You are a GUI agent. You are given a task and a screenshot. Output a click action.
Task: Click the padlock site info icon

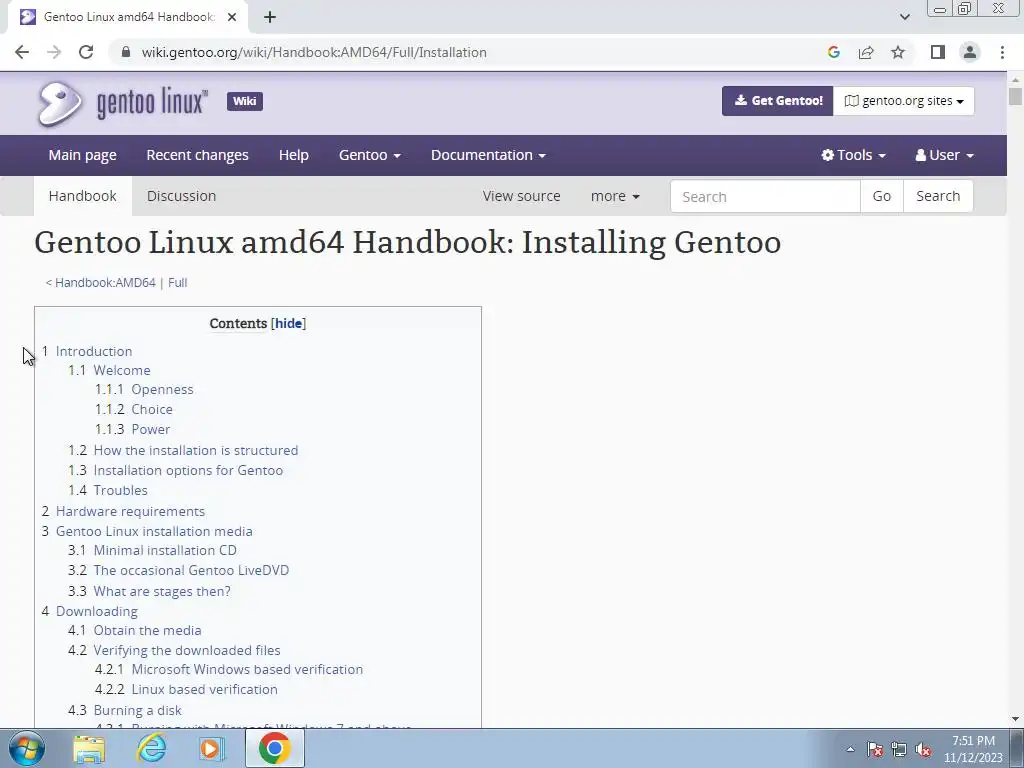pos(125,52)
